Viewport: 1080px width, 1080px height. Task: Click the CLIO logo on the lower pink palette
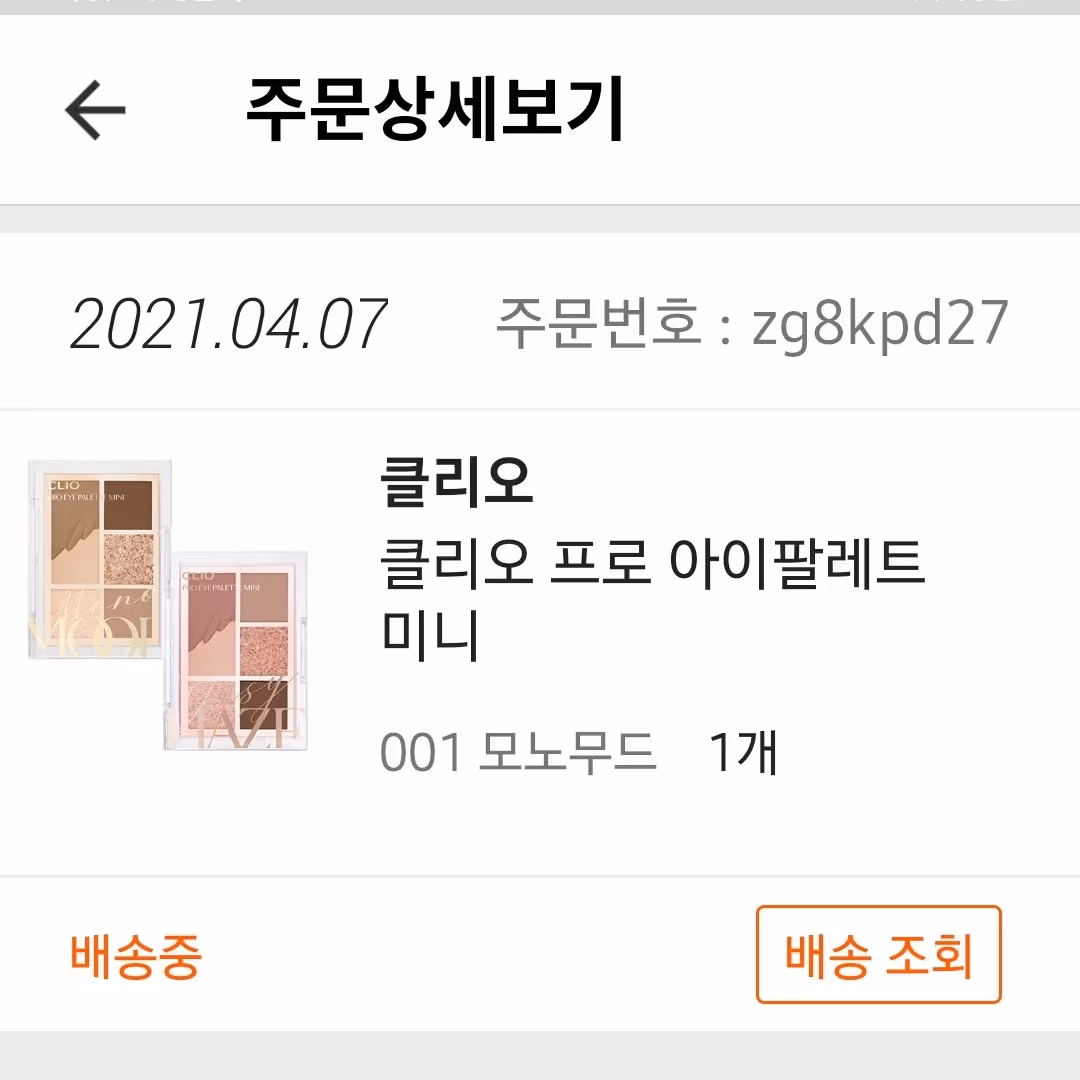click(198, 576)
